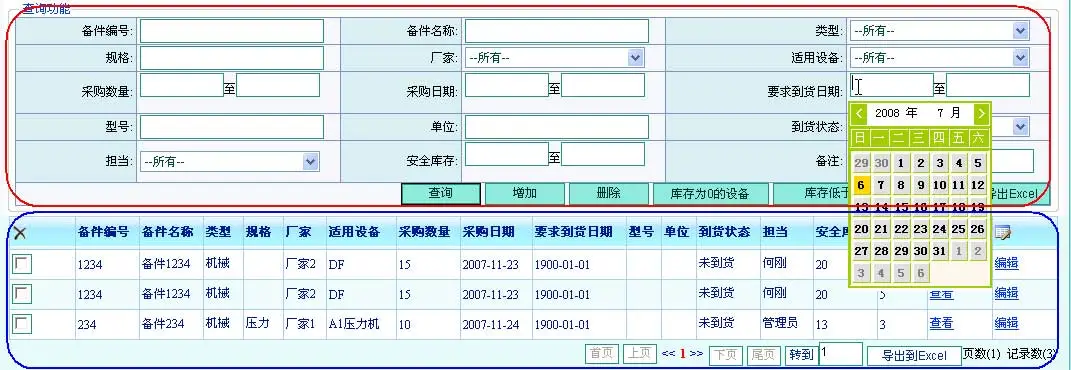The image size is (1071, 370).
Task: Focus the 安全库存 maximum input field
Action: point(603,154)
